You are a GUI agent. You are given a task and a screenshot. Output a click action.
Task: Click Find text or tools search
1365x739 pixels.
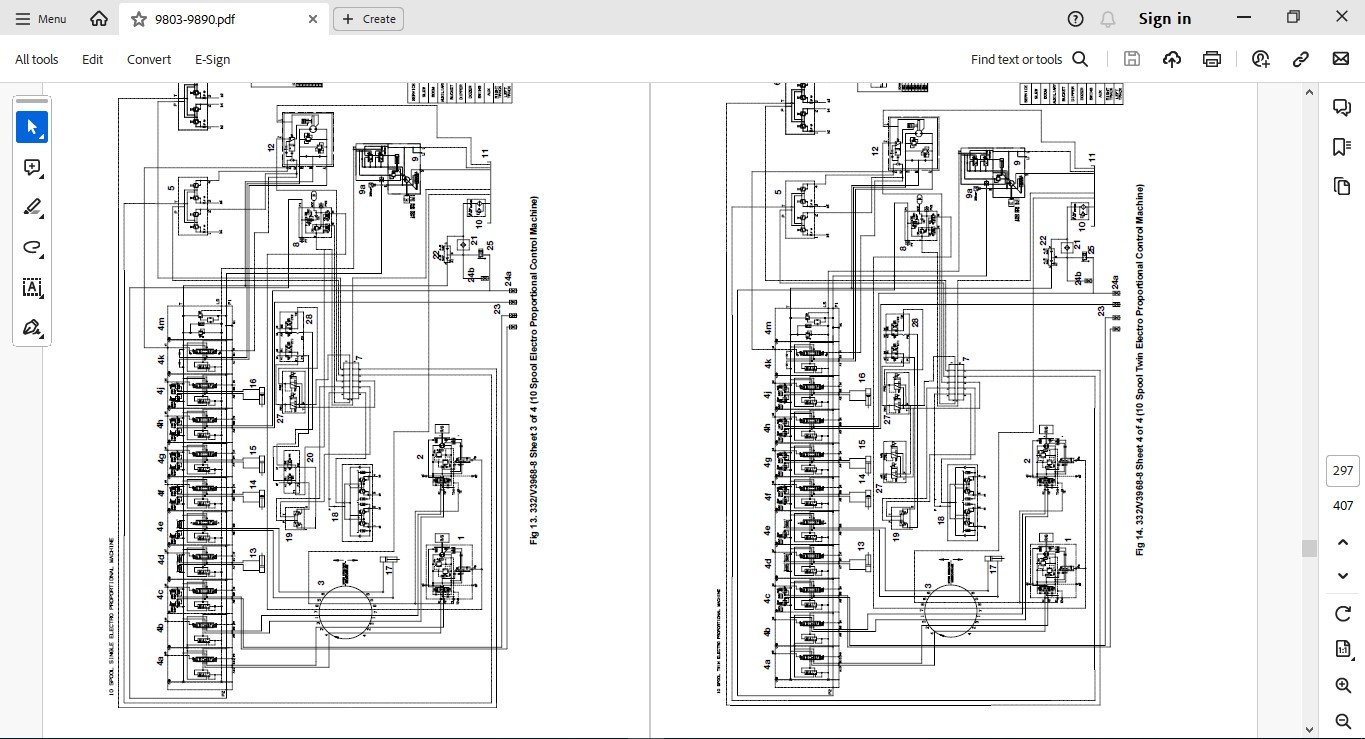click(1029, 59)
